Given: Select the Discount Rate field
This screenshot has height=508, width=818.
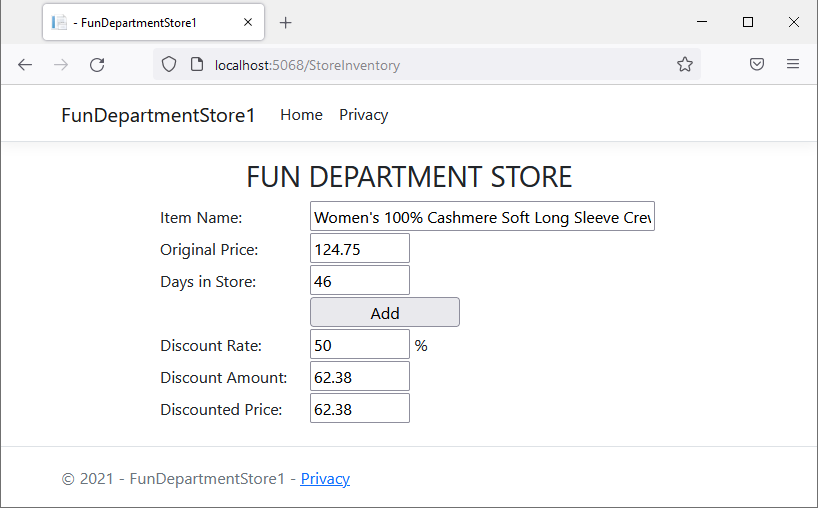Looking at the screenshot, I should tap(359, 344).
